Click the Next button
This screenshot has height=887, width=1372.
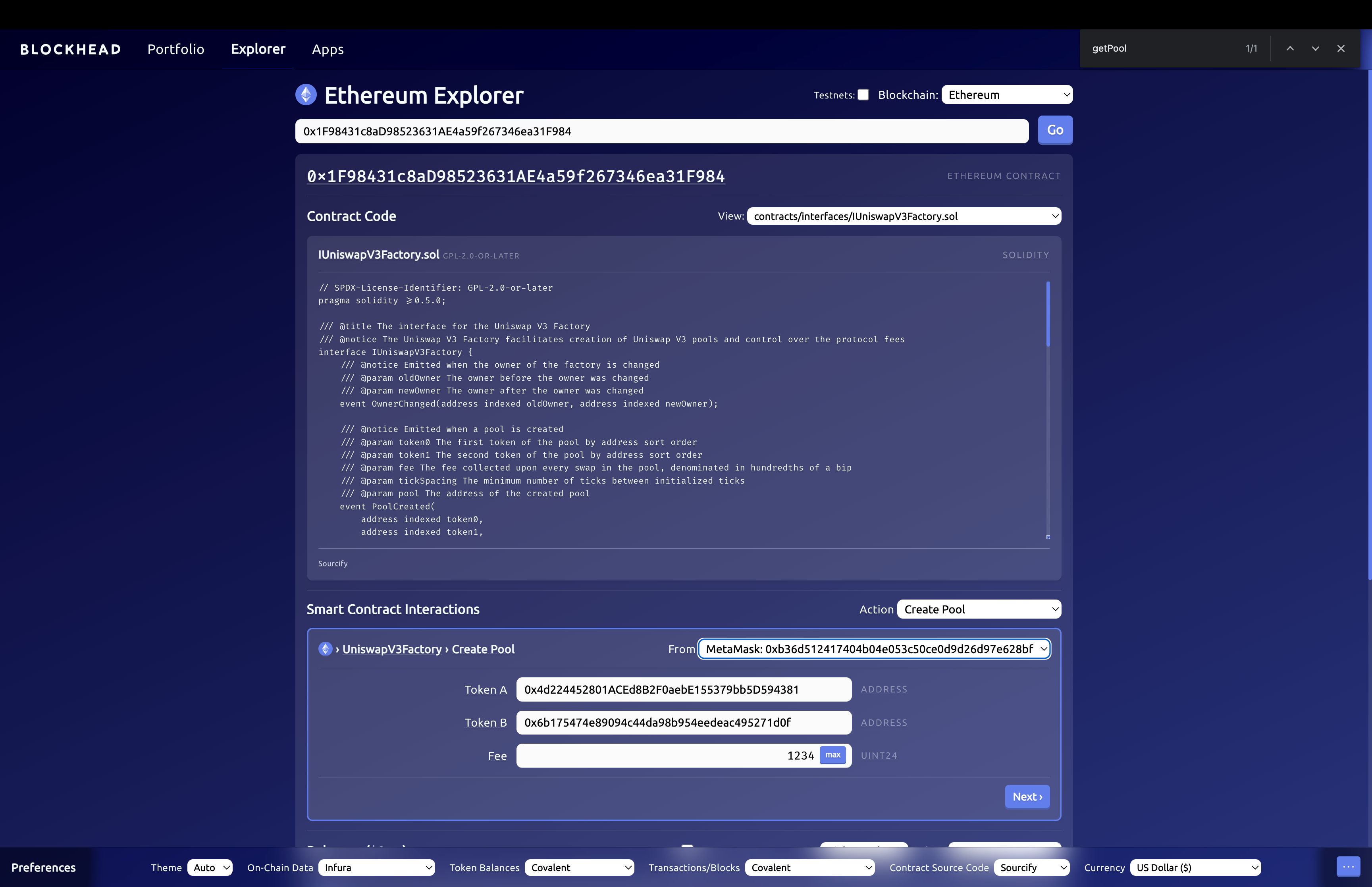(1027, 796)
